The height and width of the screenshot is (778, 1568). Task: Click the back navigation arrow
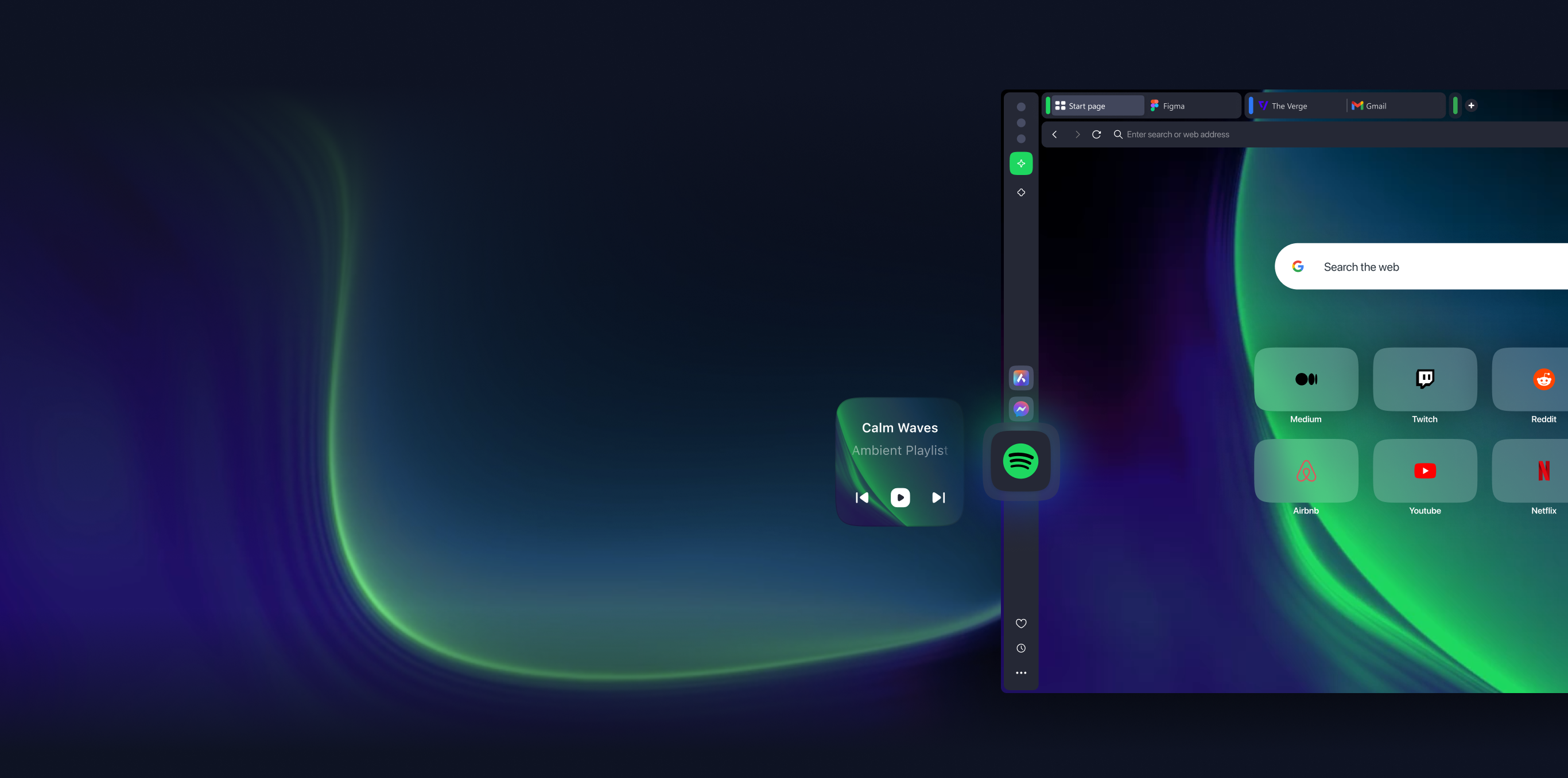[x=1054, y=134]
